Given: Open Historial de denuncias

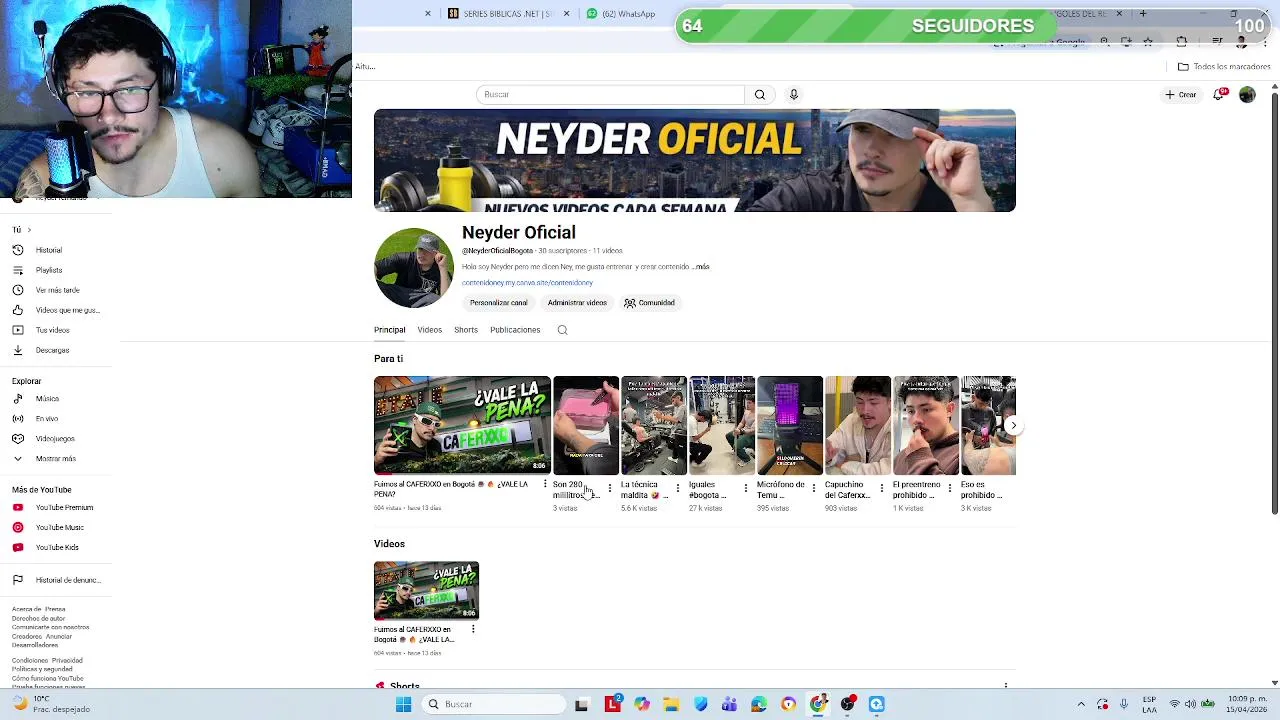Looking at the screenshot, I should (67, 580).
